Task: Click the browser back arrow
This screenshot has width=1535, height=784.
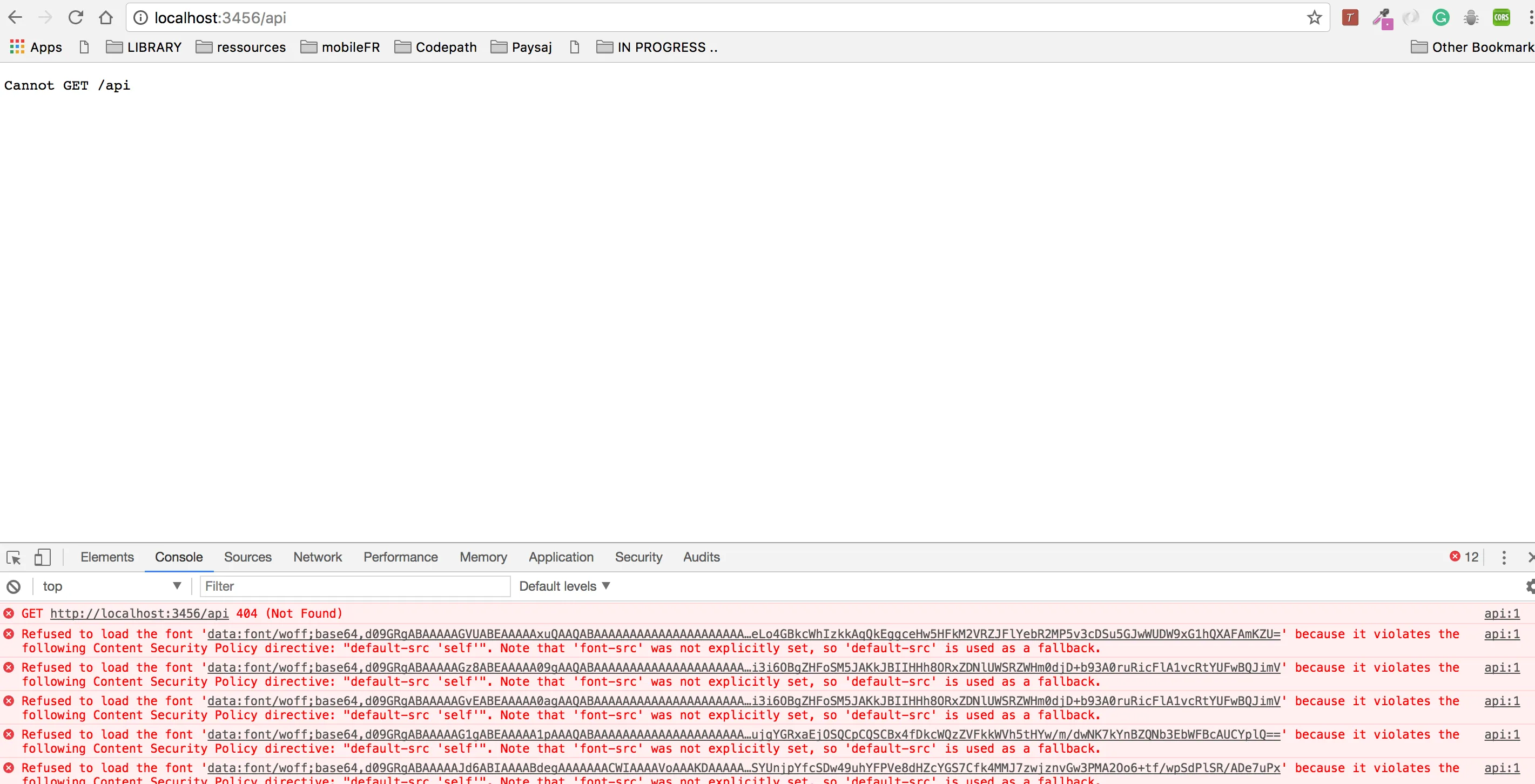Action: (x=16, y=17)
